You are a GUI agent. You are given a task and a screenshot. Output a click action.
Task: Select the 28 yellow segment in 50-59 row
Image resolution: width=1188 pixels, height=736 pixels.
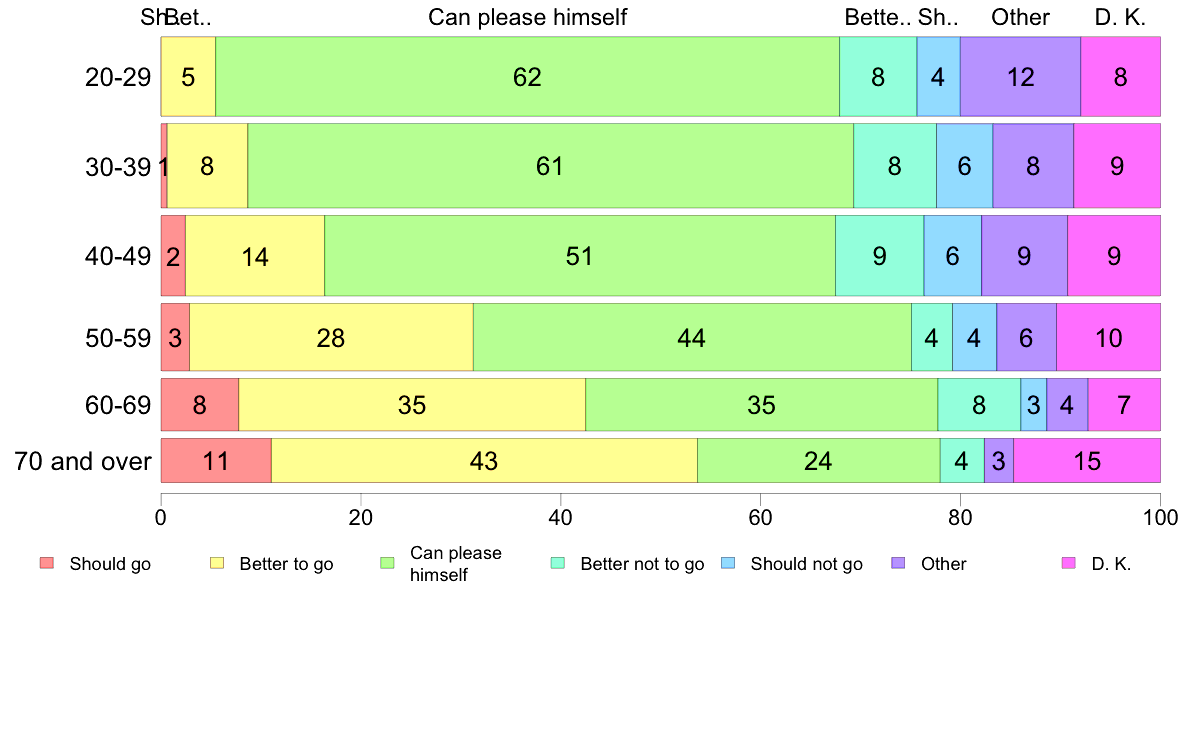pyautogui.click(x=331, y=337)
